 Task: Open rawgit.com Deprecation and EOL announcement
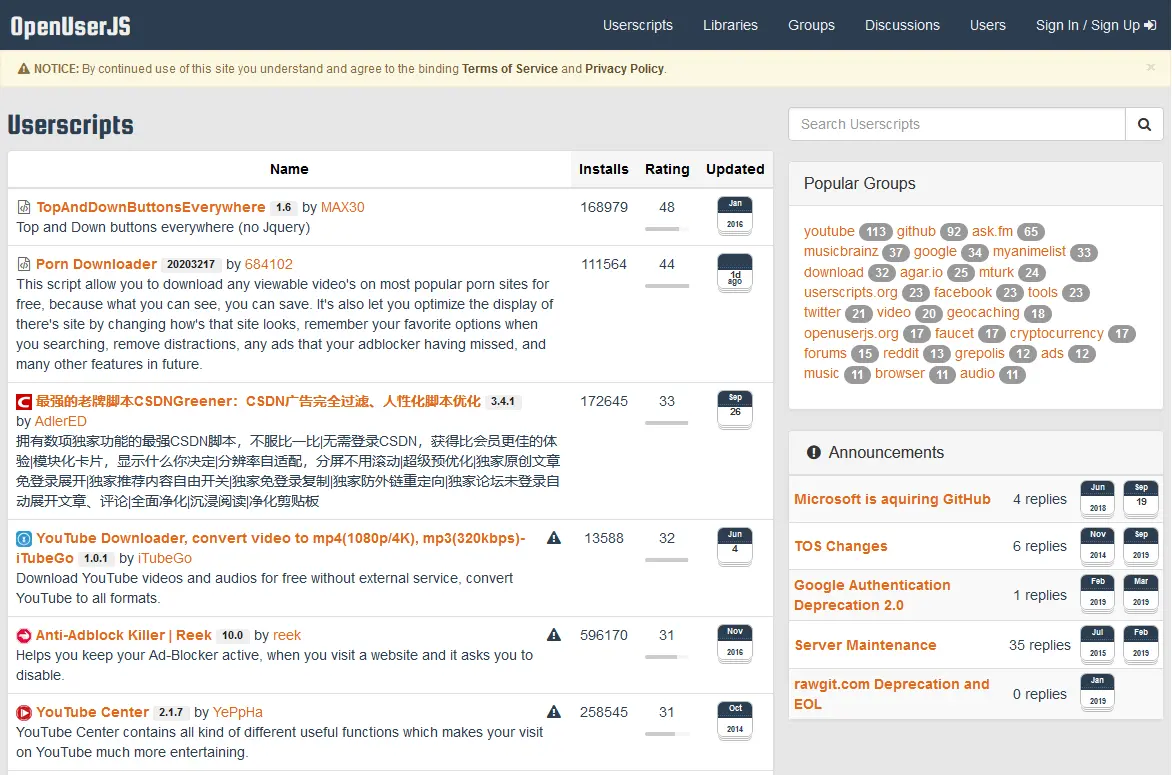(x=891, y=694)
